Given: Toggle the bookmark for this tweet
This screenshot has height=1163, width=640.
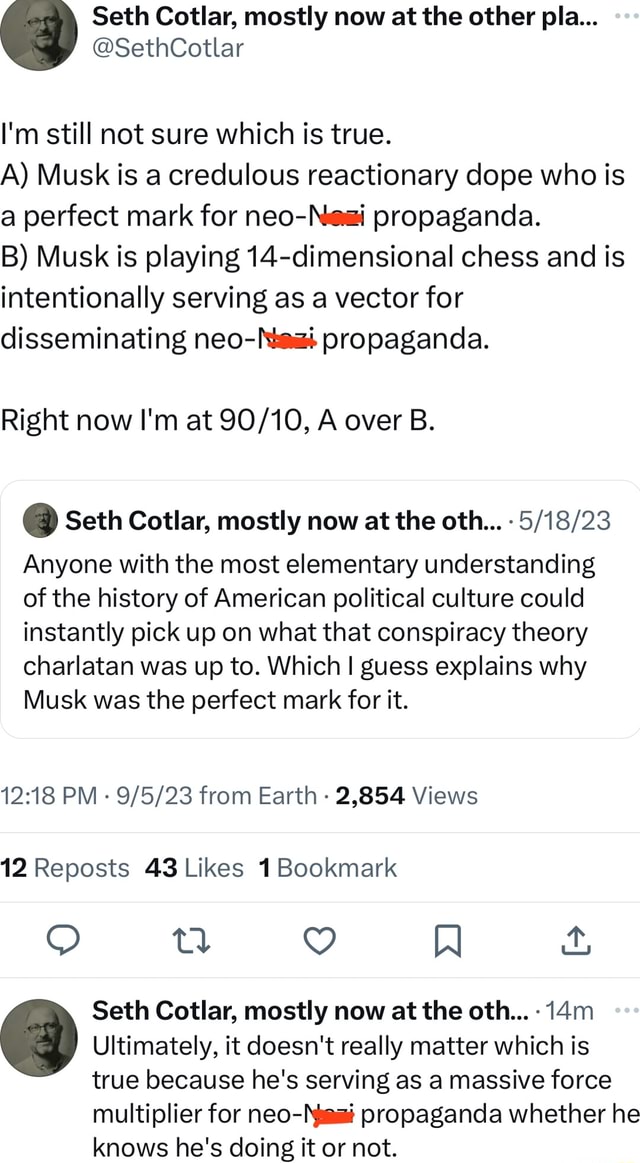Looking at the screenshot, I should (447, 940).
